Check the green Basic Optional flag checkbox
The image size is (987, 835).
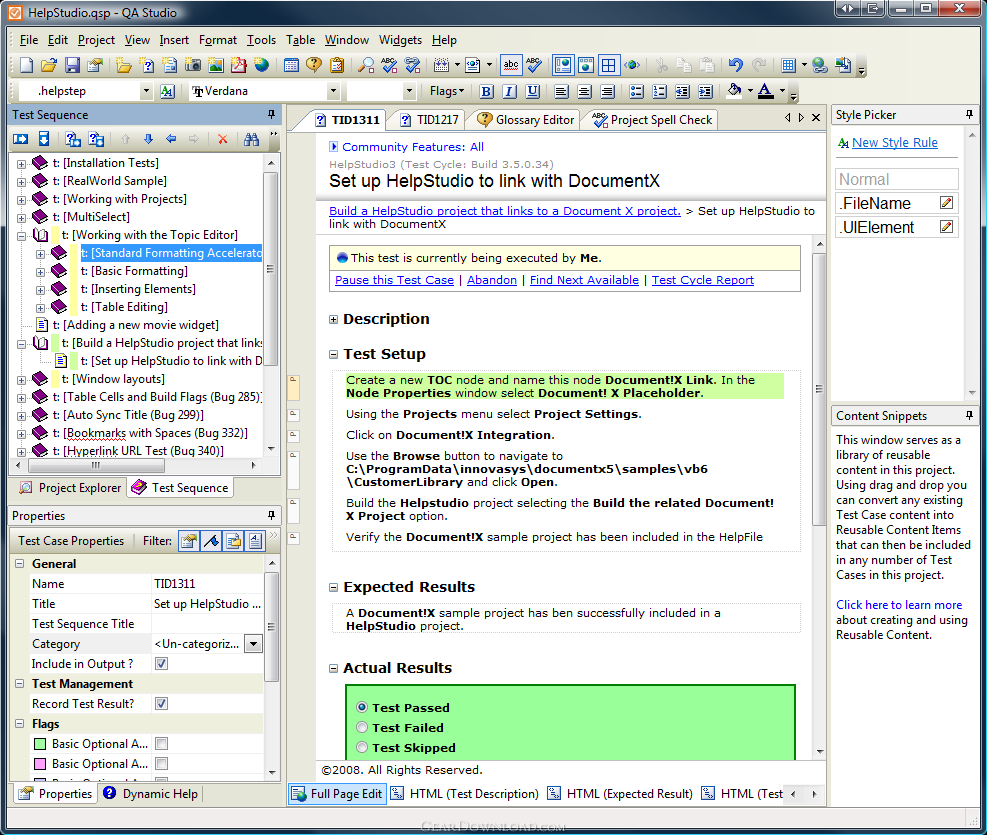[x=162, y=744]
